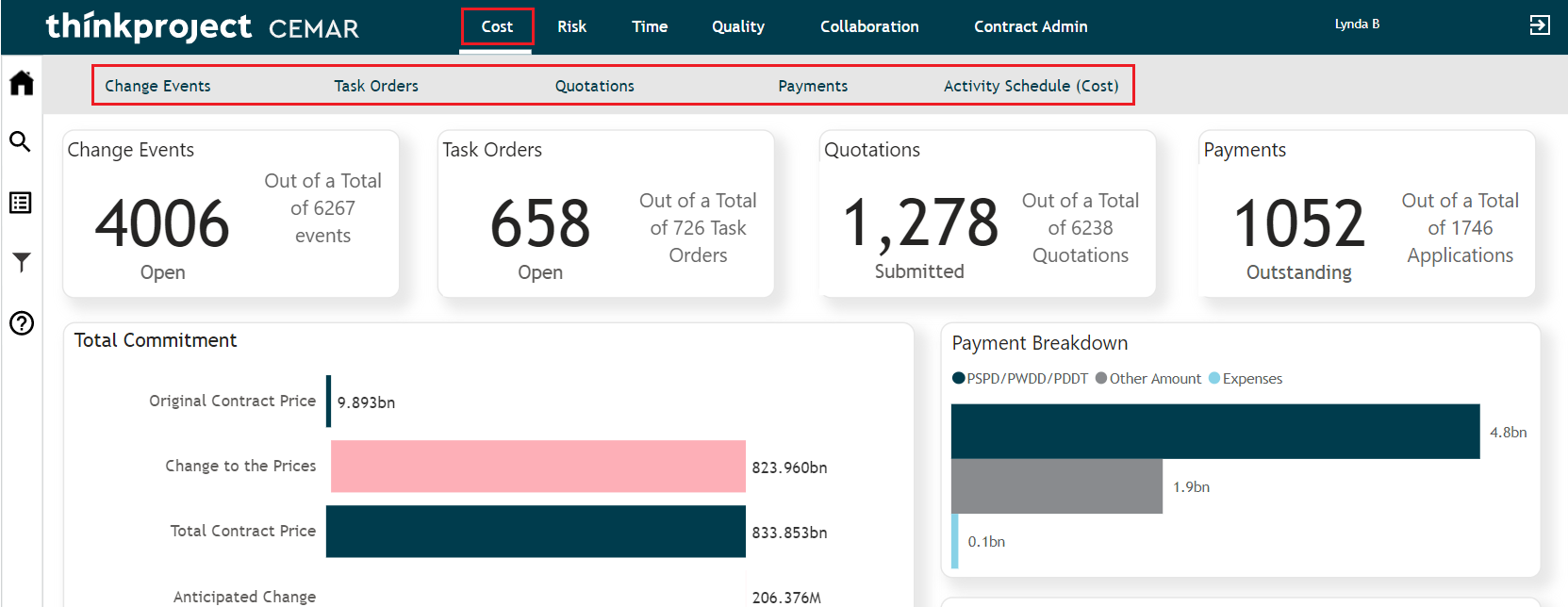1568x607 pixels.
Task: Open Activity Schedule (Cost) link
Action: (1031, 86)
